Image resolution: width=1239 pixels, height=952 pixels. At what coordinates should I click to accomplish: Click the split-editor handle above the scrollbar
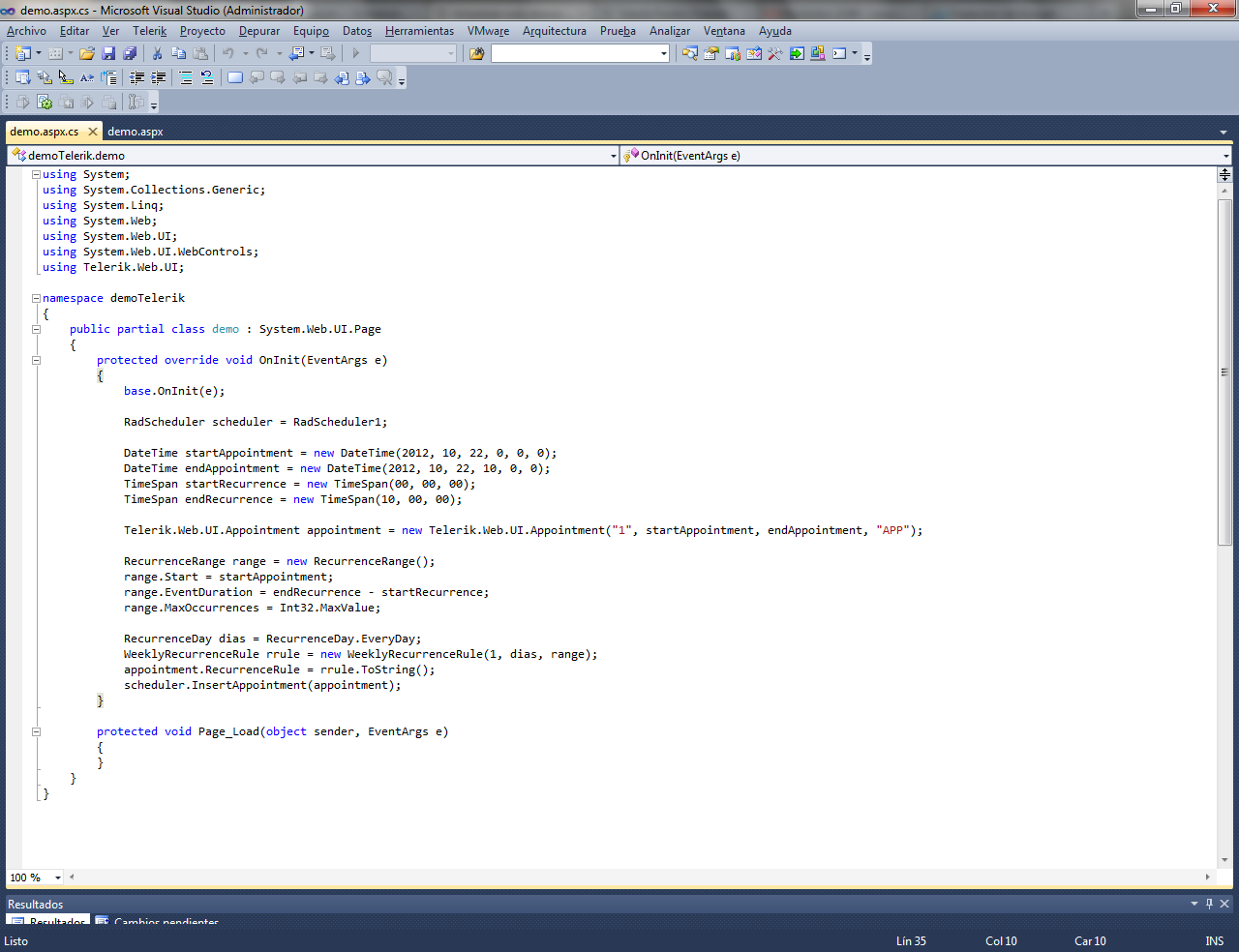[x=1224, y=174]
